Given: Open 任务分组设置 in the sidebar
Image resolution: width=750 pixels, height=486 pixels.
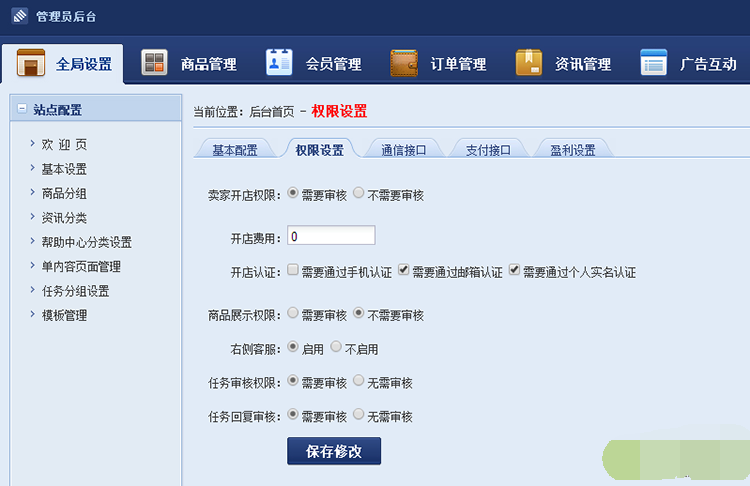Looking at the screenshot, I should (76, 291).
